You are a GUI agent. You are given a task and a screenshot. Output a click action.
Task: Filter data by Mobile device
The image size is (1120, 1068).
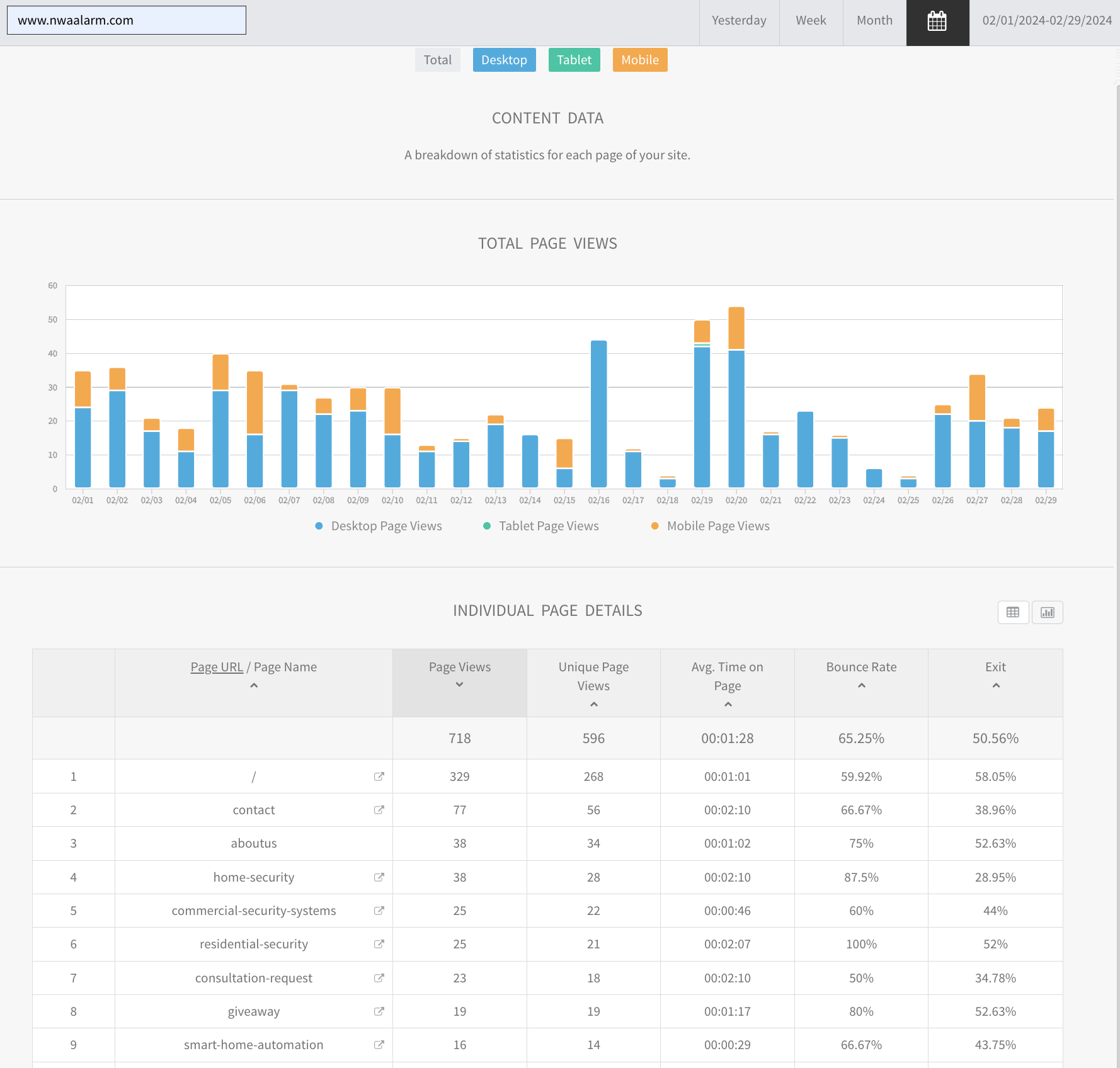tap(639, 60)
